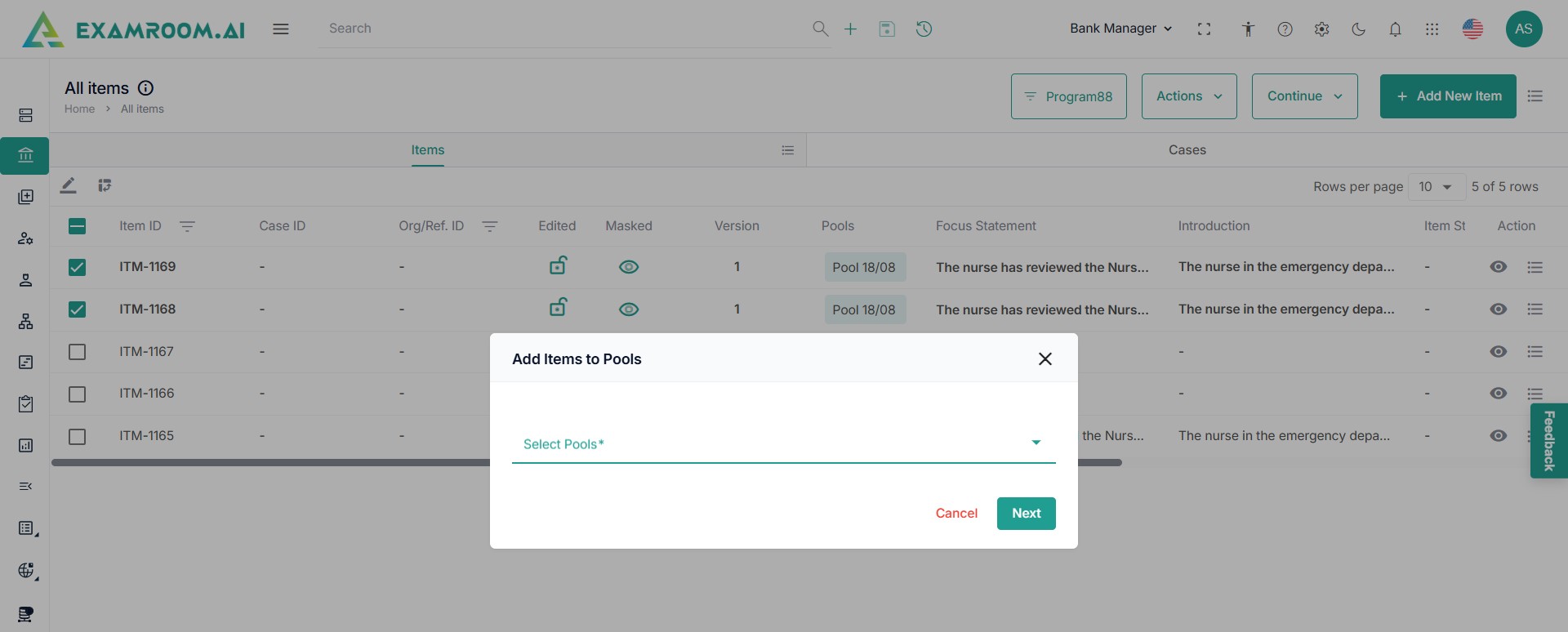The image size is (1568, 632).
Task: Expand the Bank Manager role dropdown
Action: pos(1120,29)
